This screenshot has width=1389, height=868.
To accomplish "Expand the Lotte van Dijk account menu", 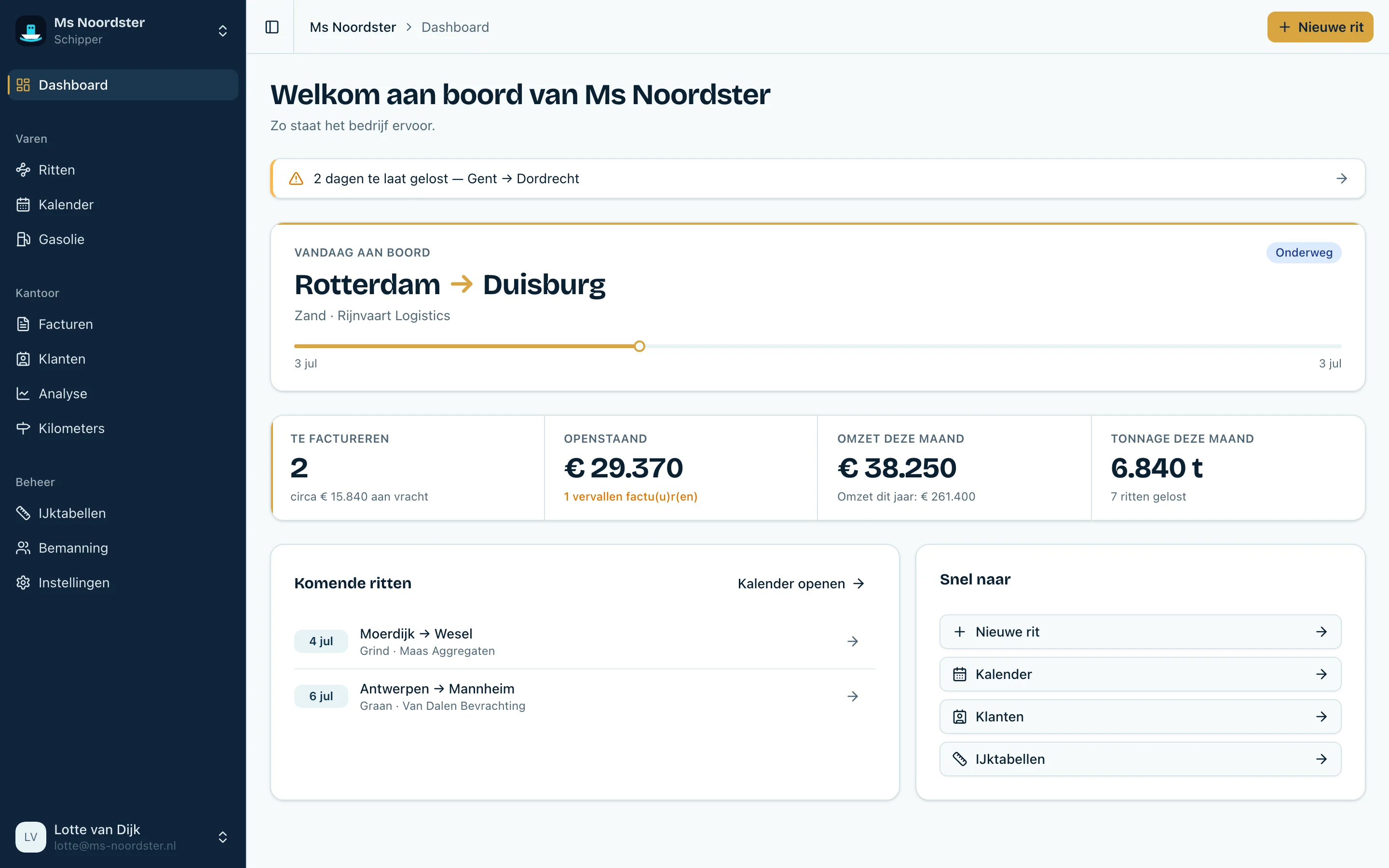I will (223, 837).
